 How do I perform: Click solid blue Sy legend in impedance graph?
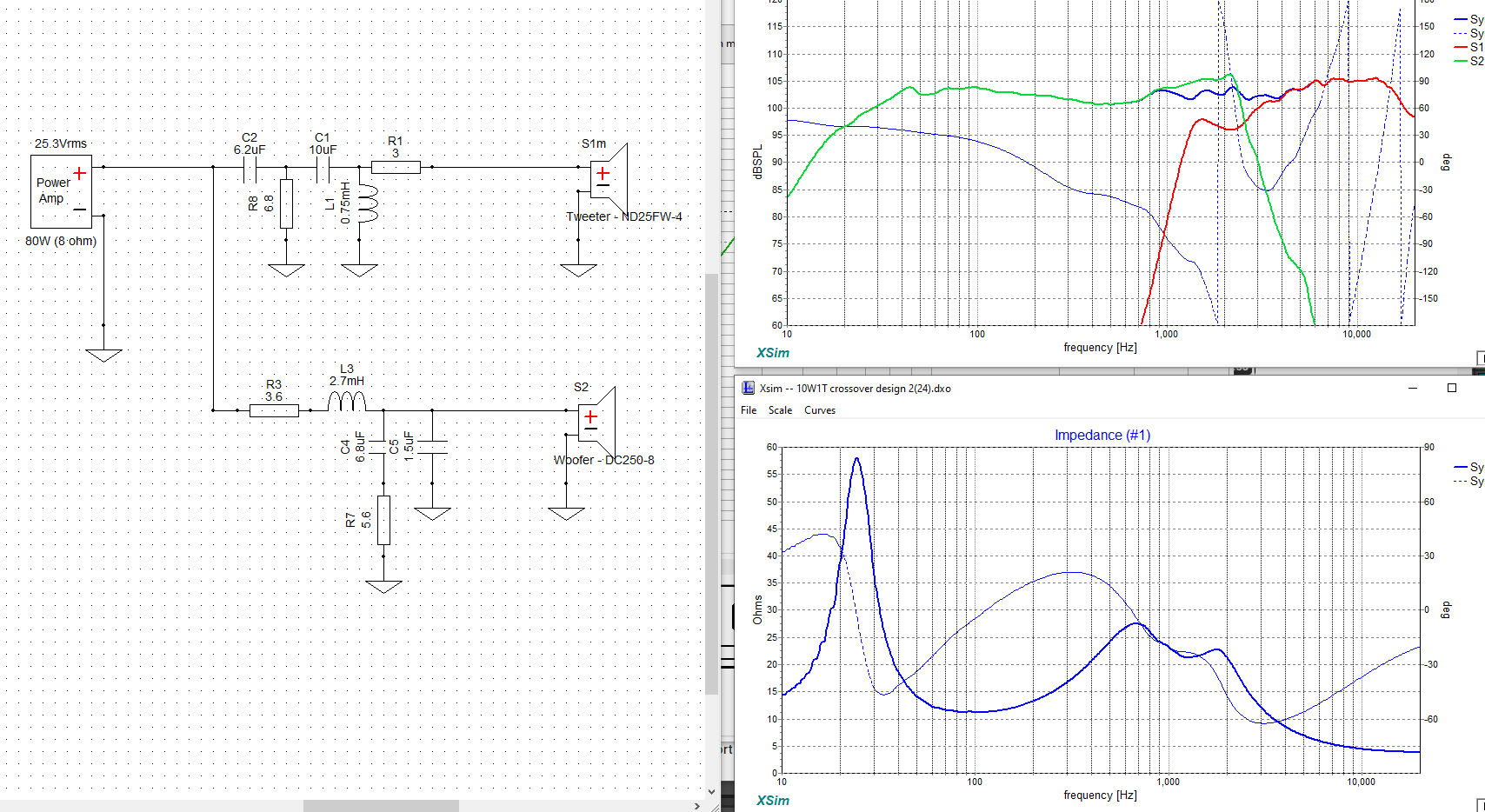(x=1469, y=467)
